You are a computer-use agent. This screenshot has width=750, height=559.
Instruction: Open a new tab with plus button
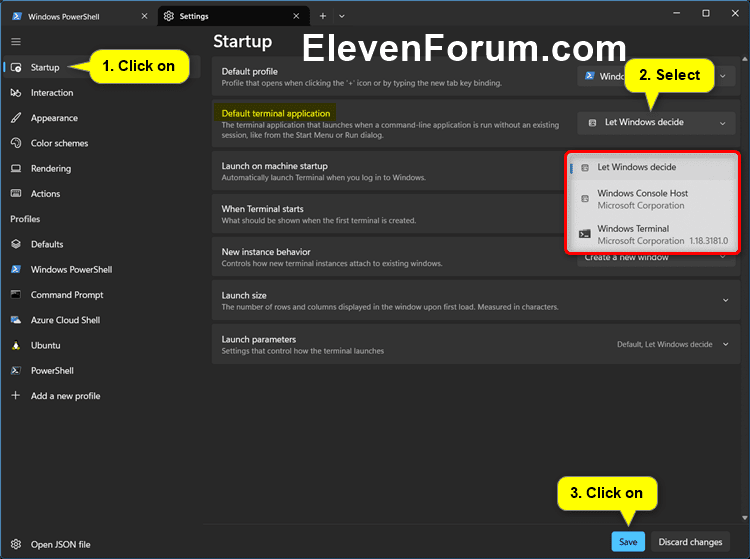point(323,16)
